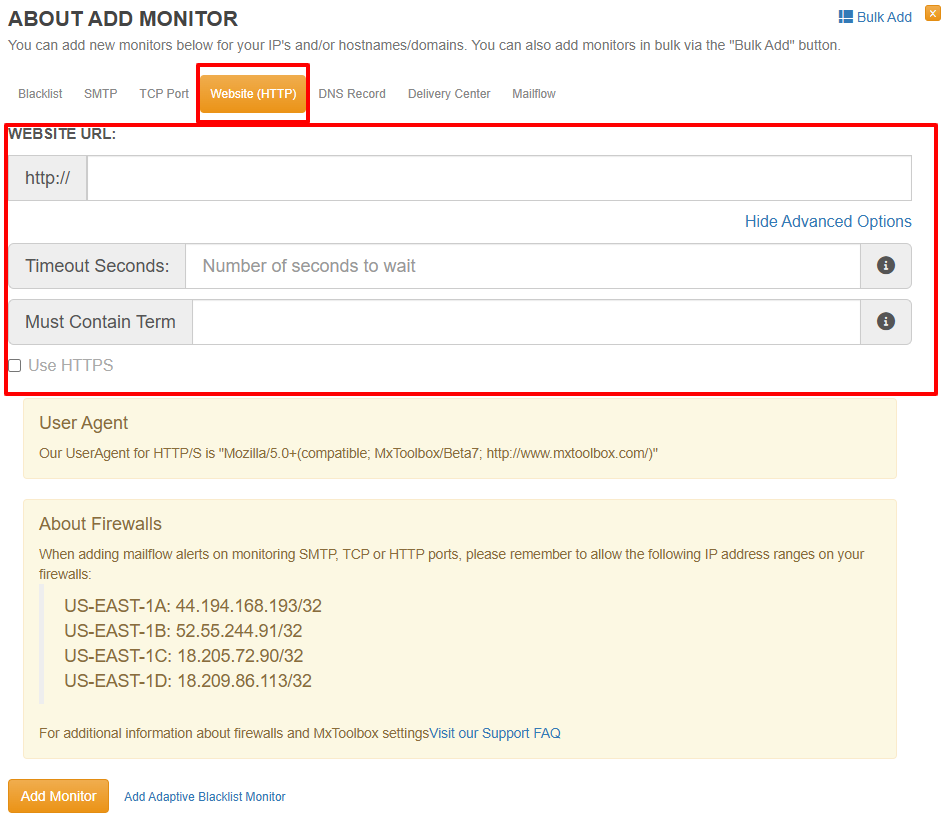Enable the Use HTTPS checkbox
Screen dimensions: 943x825
click(x=15, y=366)
